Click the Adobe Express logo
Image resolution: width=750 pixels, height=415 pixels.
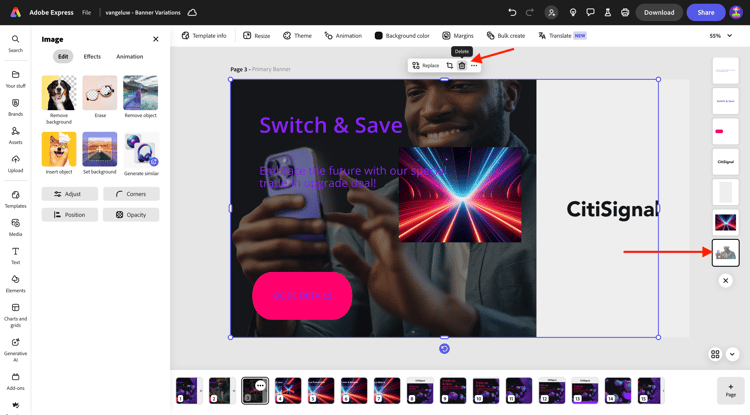(x=16, y=12)
